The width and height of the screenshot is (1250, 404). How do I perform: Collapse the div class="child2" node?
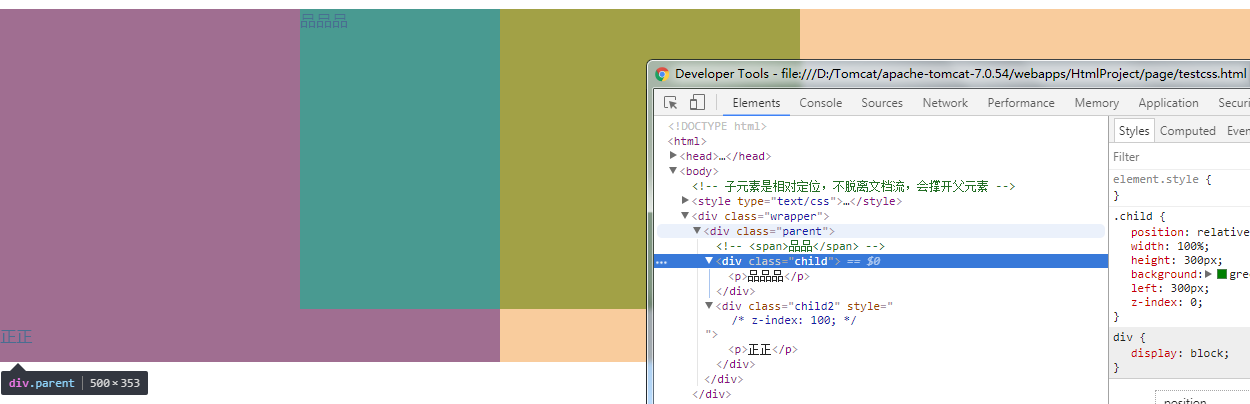[x=709, y=306]
